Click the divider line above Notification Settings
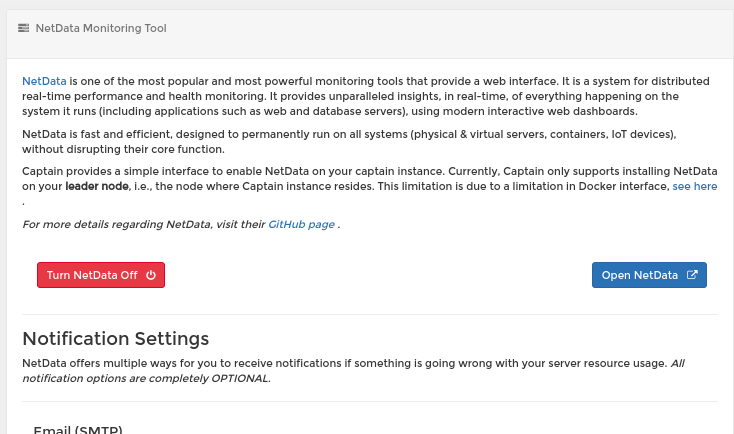734x434 pixels. click(370, 315)
